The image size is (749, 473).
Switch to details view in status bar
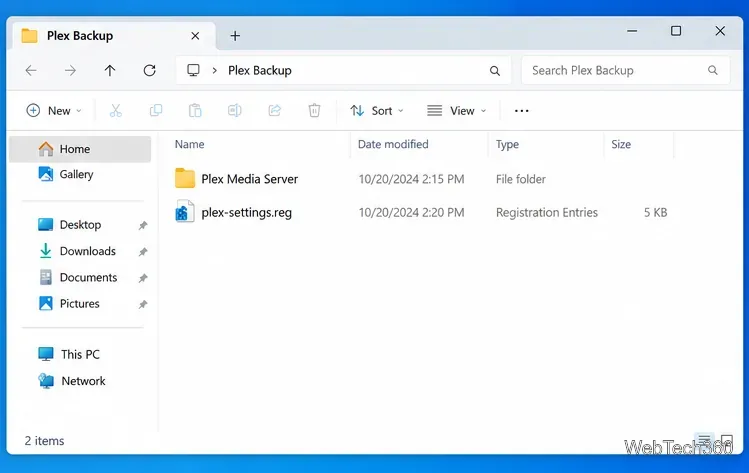[x=705, y=440]
